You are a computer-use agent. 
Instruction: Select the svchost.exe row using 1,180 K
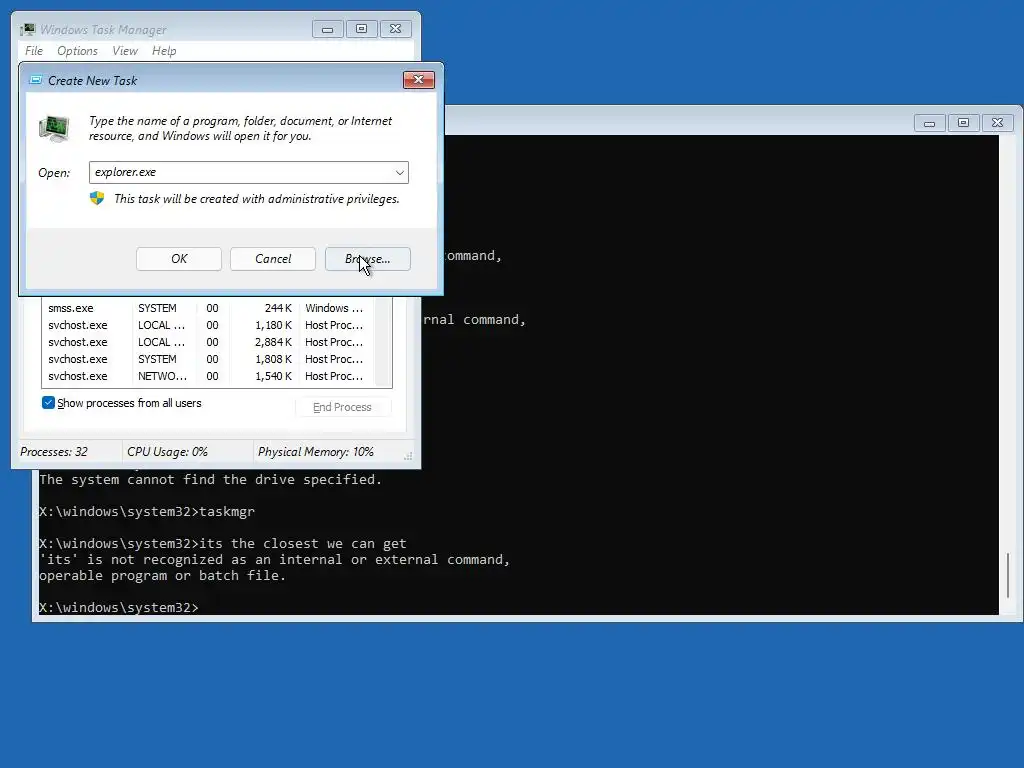pyautogui.click(x=210, y=325)
